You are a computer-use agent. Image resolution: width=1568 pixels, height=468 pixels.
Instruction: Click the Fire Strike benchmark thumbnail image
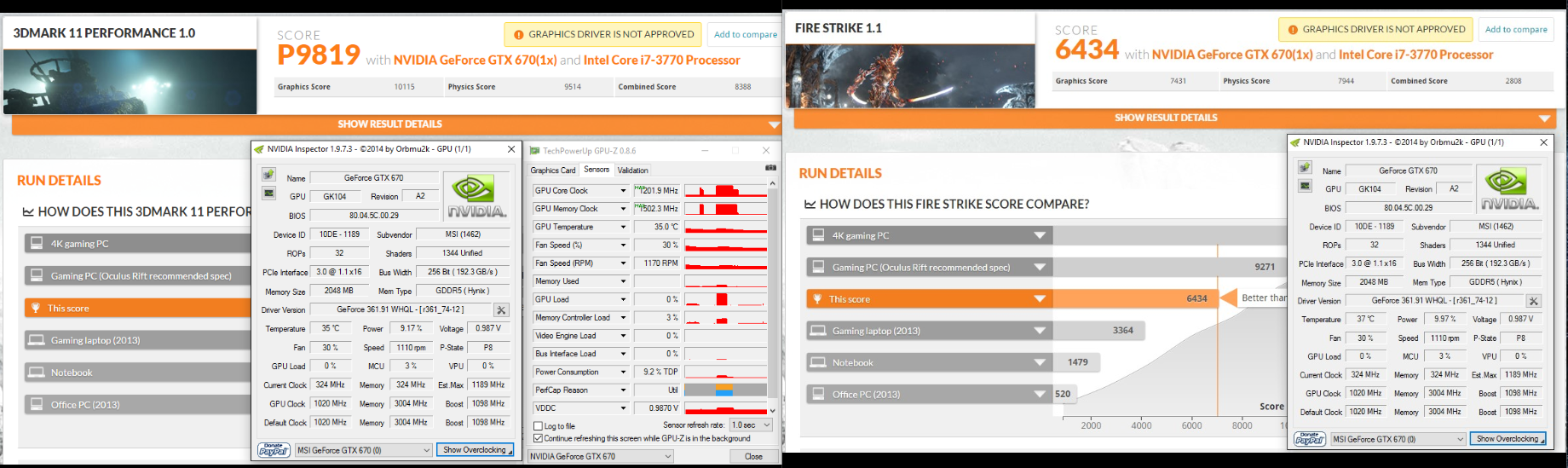[x=910, y=76]
